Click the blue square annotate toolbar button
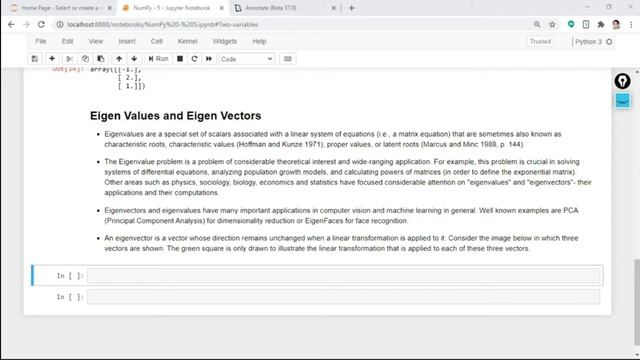This screenshot has width=640, height=360. [x=622, y=100]
